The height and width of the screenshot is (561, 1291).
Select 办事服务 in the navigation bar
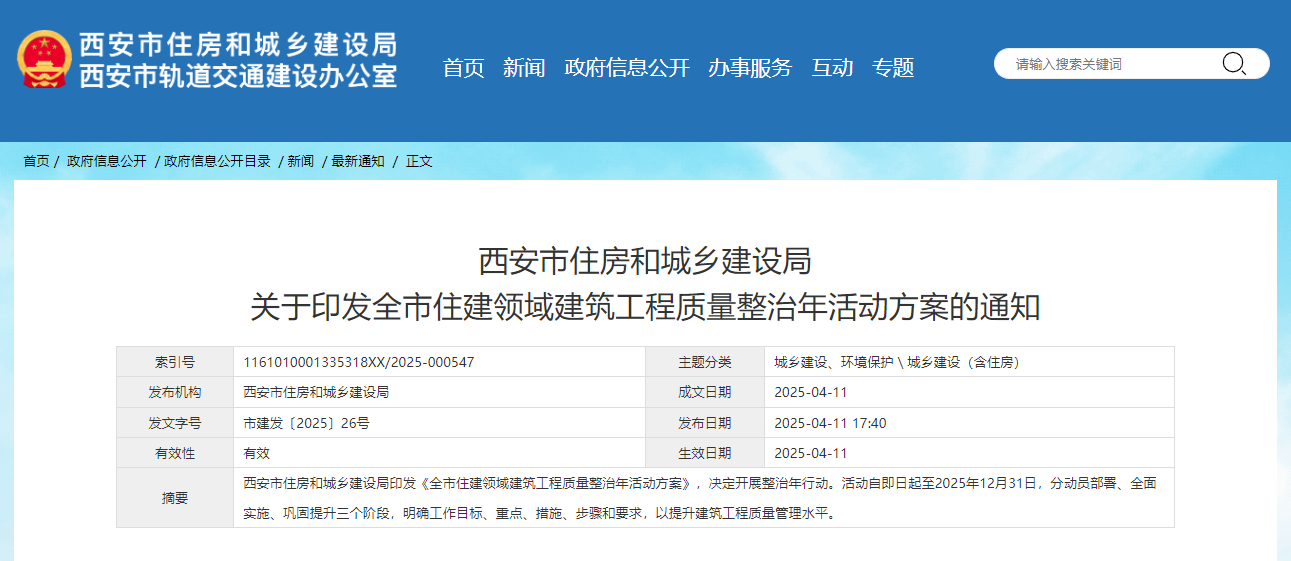point(749,68)
